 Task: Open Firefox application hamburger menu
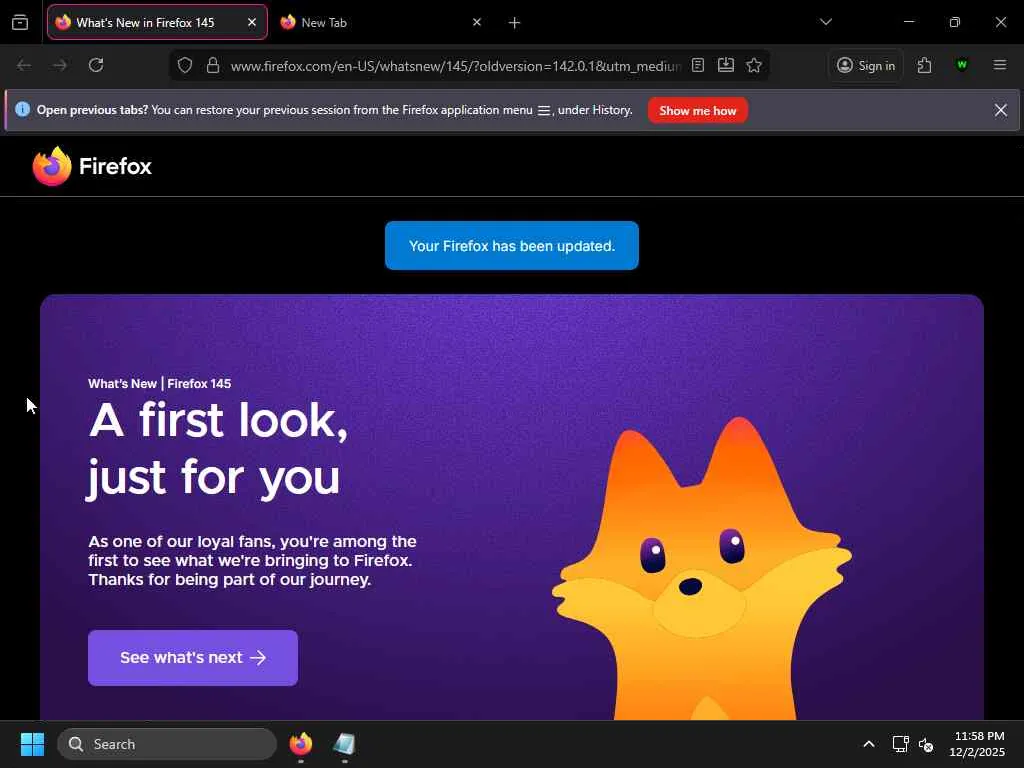point(1000,65)
